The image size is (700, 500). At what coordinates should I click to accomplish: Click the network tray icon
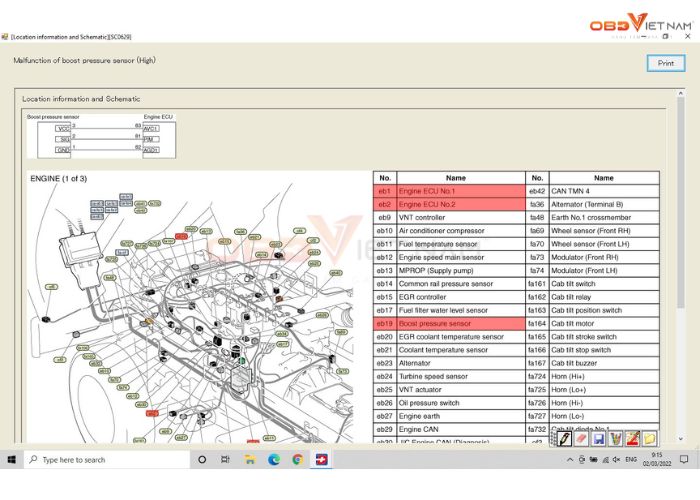click(605, 459)
